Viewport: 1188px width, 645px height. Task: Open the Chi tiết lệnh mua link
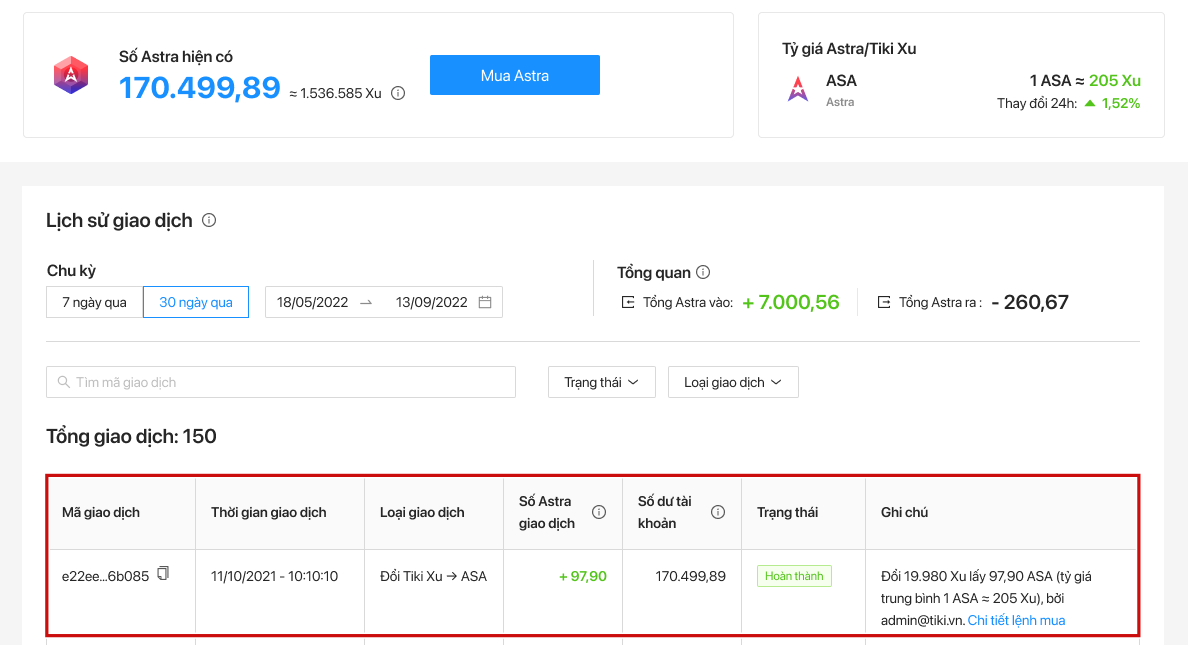click(1016, 620)
